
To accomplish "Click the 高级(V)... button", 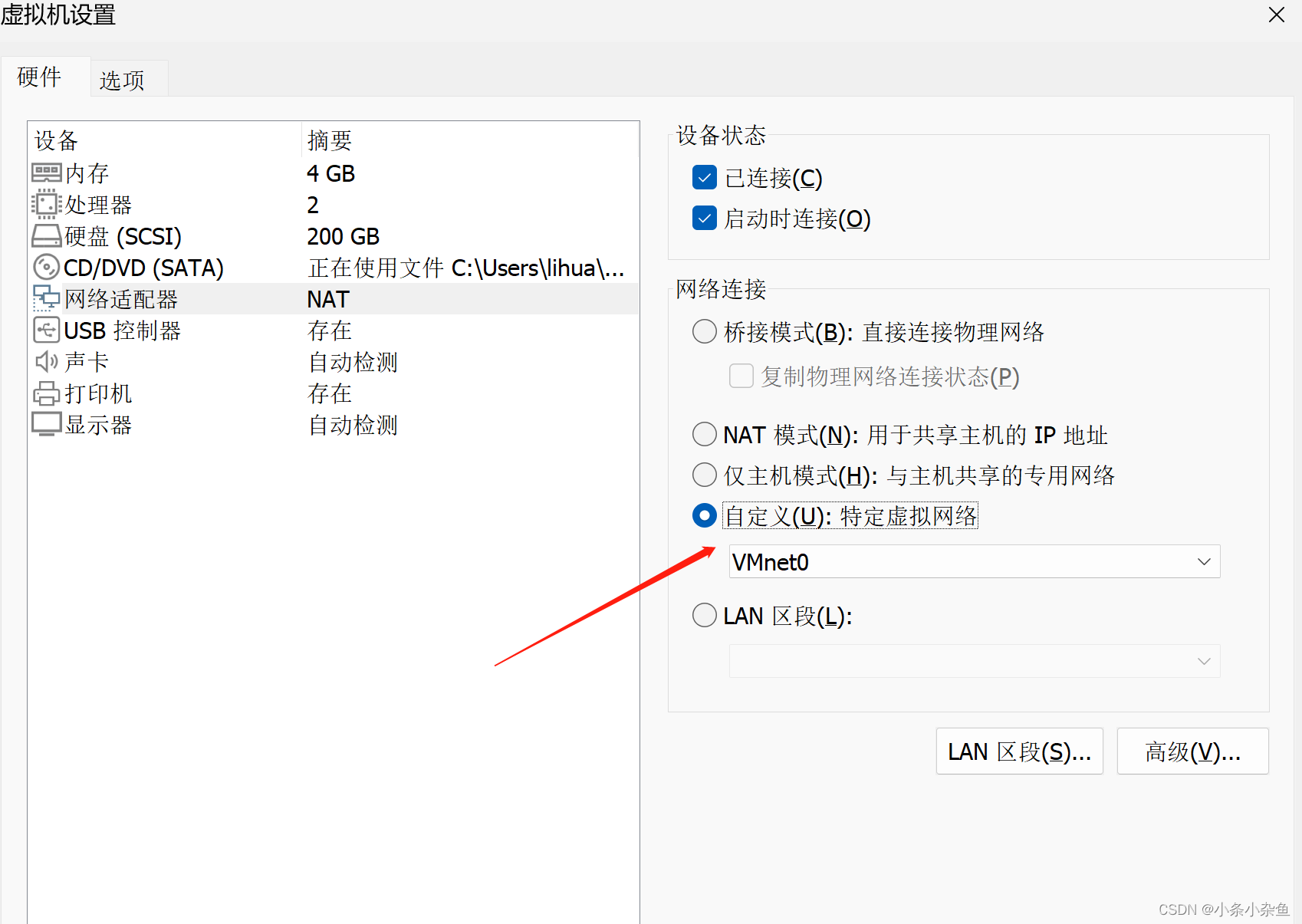I will tap(1193, 751).
